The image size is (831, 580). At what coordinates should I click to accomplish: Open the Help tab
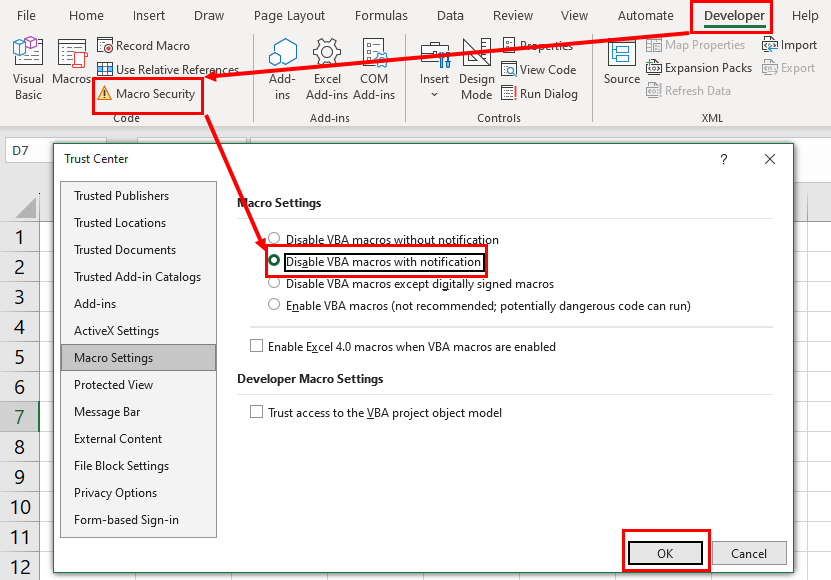tap(805, 15)
